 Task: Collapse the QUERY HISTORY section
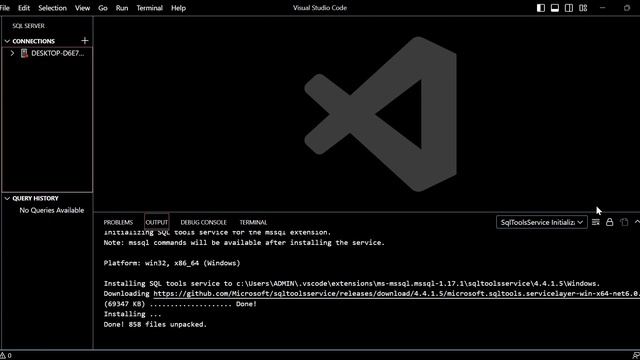tap(7, 198)
